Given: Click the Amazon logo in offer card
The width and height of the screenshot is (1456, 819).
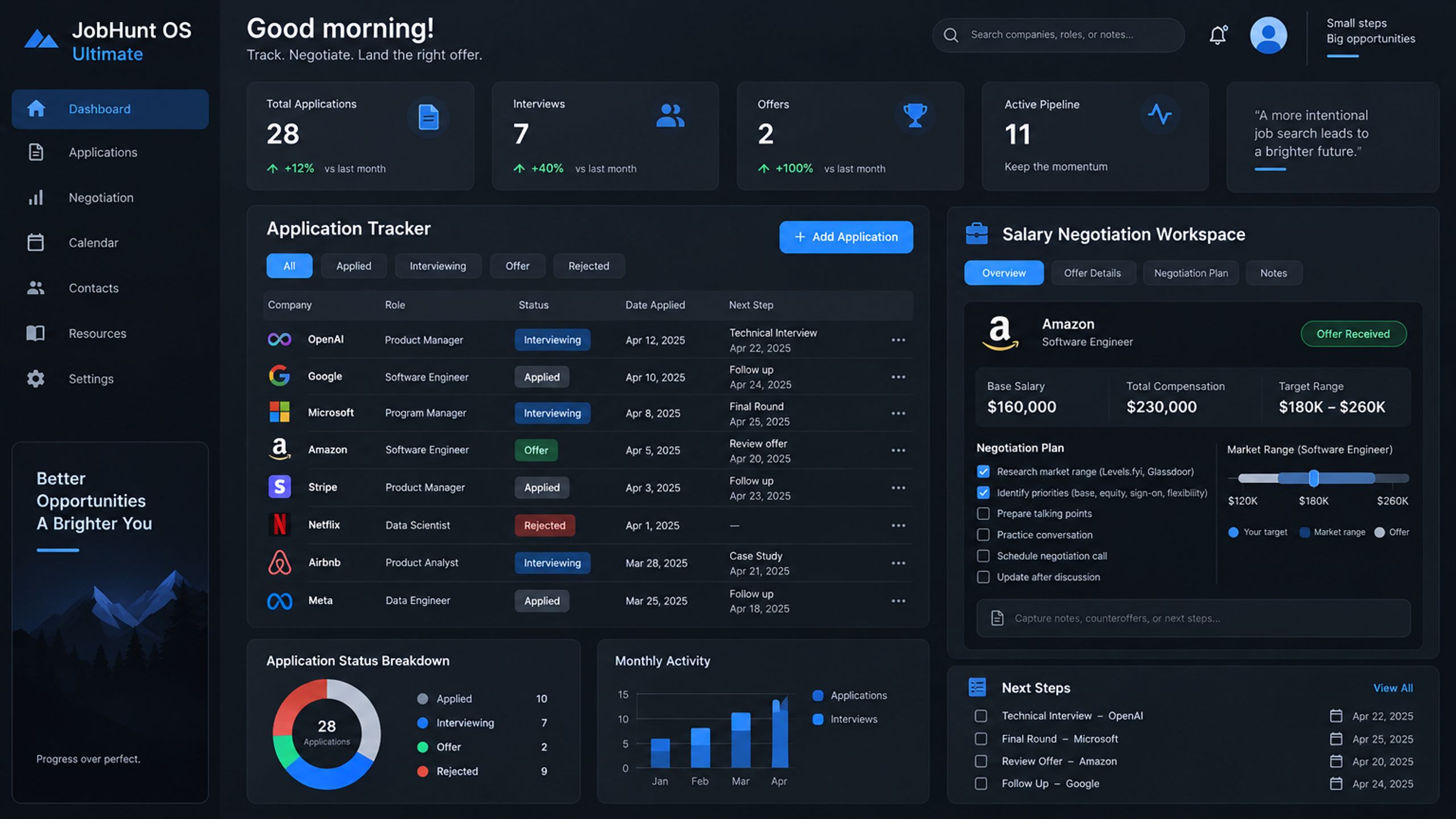Looking at the screenshot, I should [x=1000, y=333].
